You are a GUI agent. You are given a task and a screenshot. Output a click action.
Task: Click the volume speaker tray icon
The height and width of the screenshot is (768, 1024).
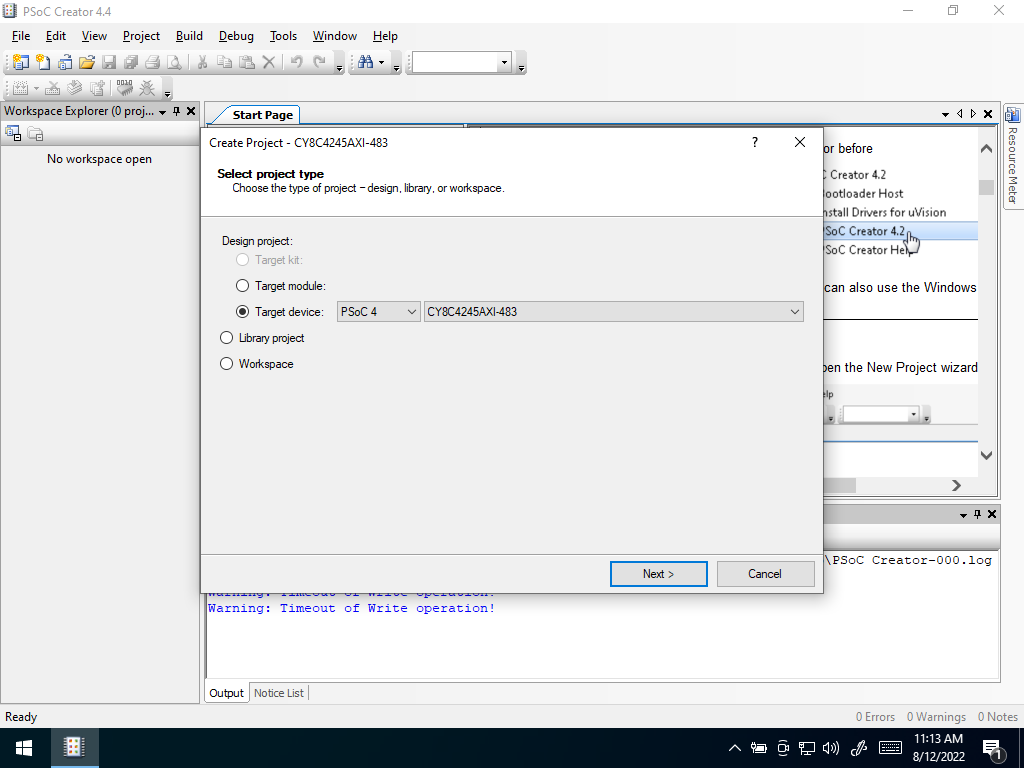831,748
